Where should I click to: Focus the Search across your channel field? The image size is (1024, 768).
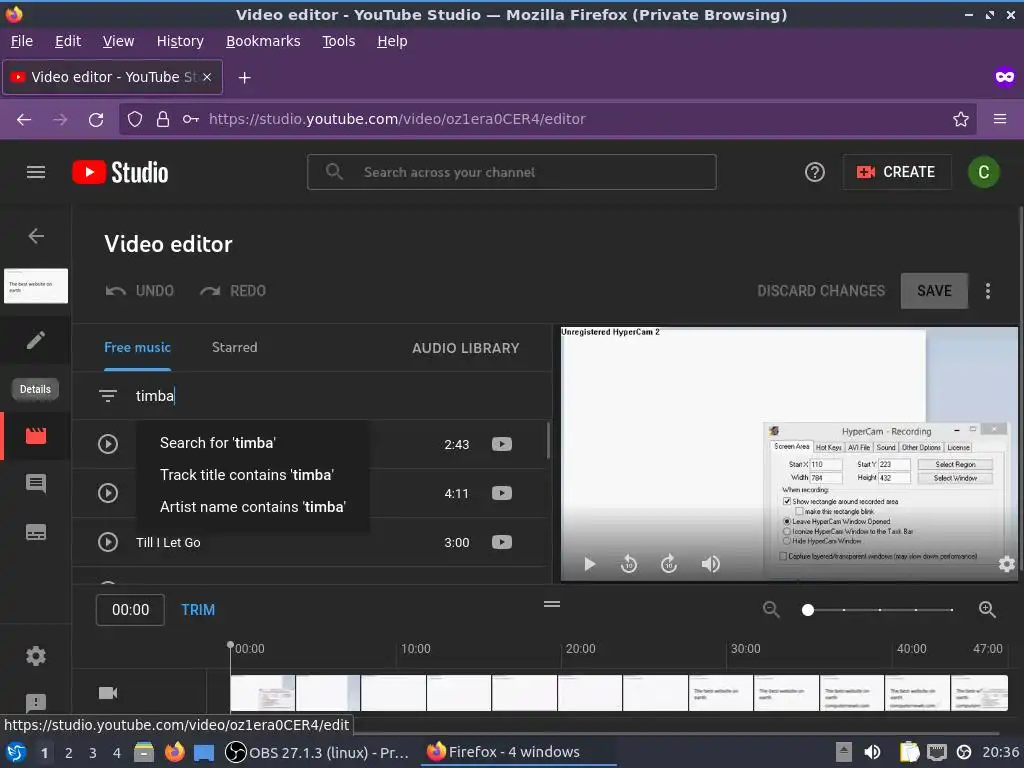pyautogui.click(x=511, y=172)
